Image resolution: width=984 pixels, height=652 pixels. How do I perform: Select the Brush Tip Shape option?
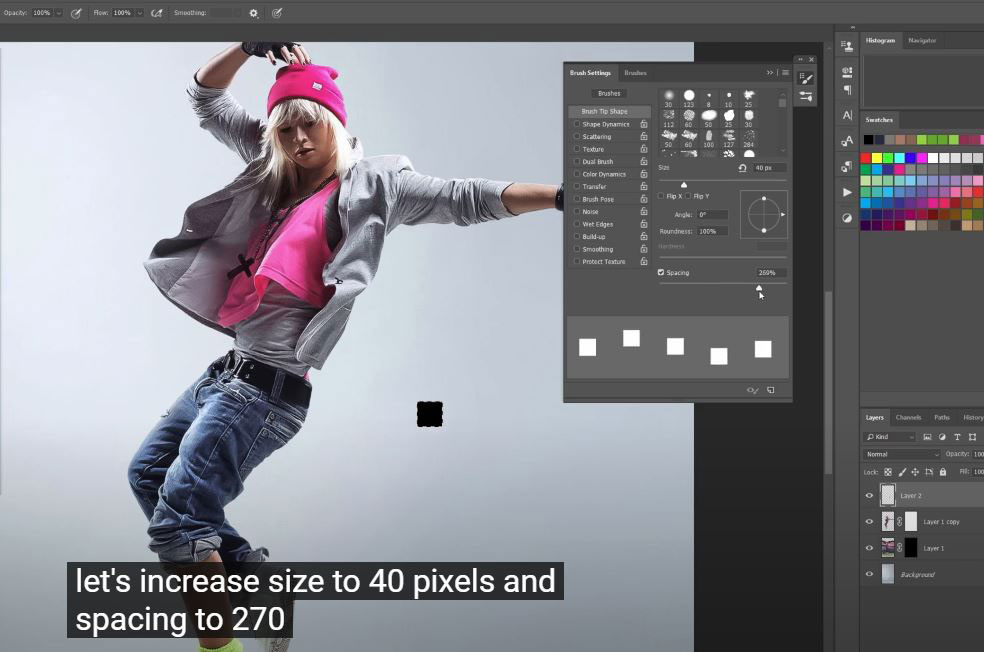coord(605,111)
